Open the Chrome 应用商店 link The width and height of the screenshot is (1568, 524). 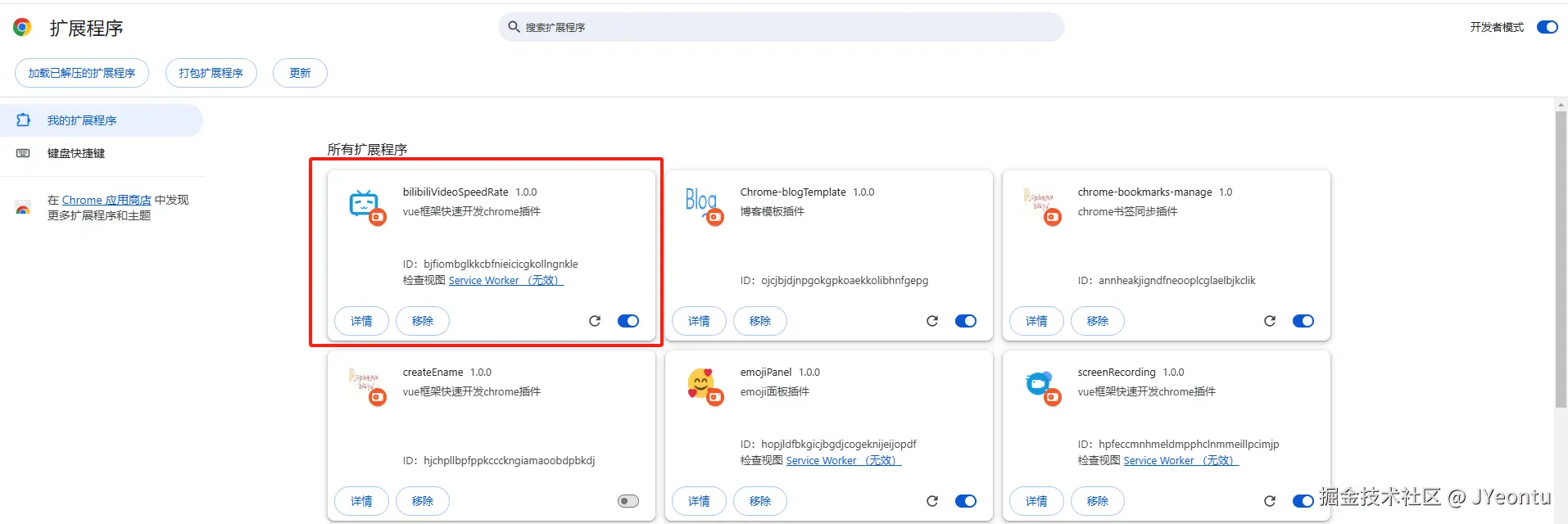pos(106,200)
